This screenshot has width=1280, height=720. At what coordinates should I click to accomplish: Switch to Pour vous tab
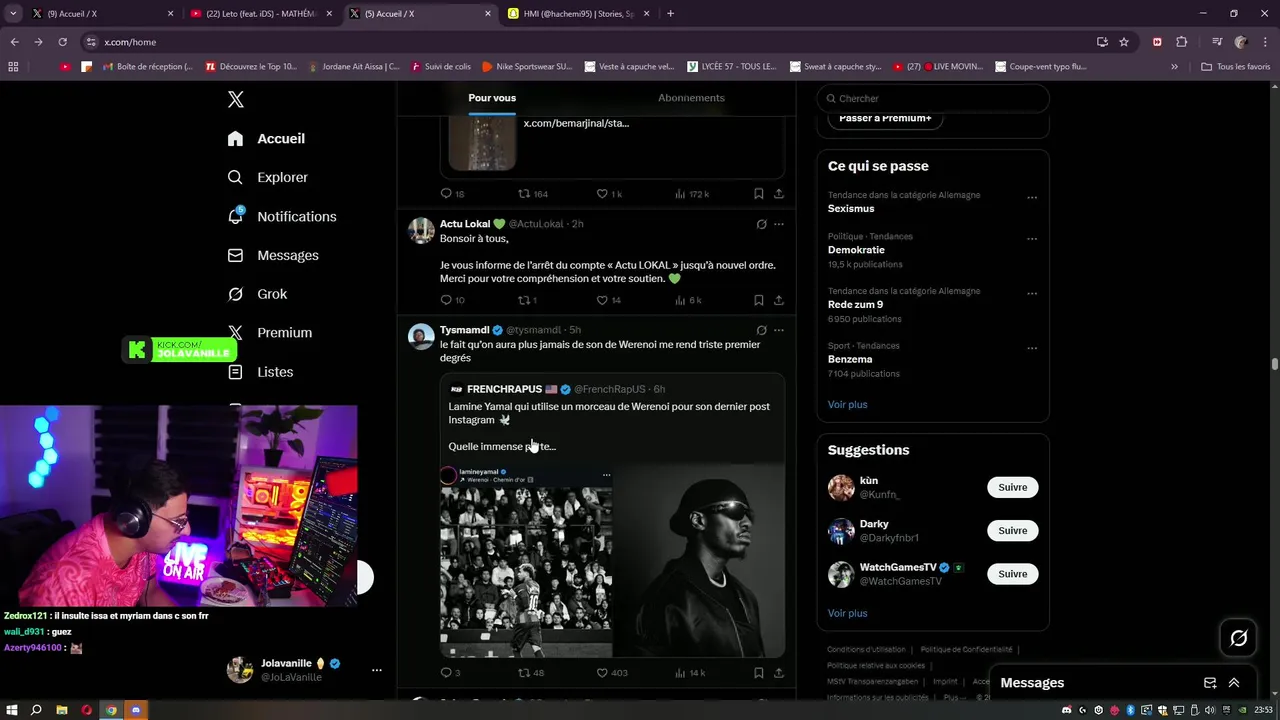(492, 98)
